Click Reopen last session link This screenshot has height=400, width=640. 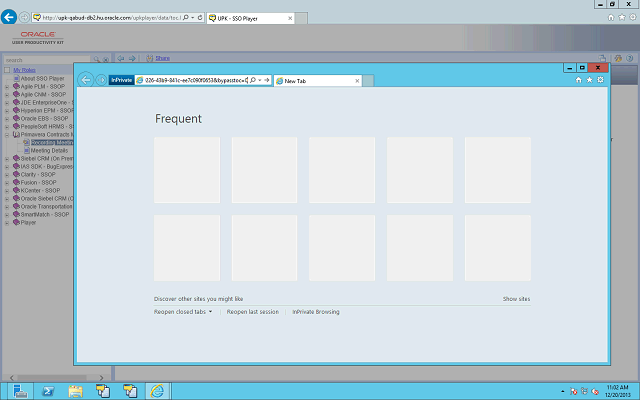(253, 312)
